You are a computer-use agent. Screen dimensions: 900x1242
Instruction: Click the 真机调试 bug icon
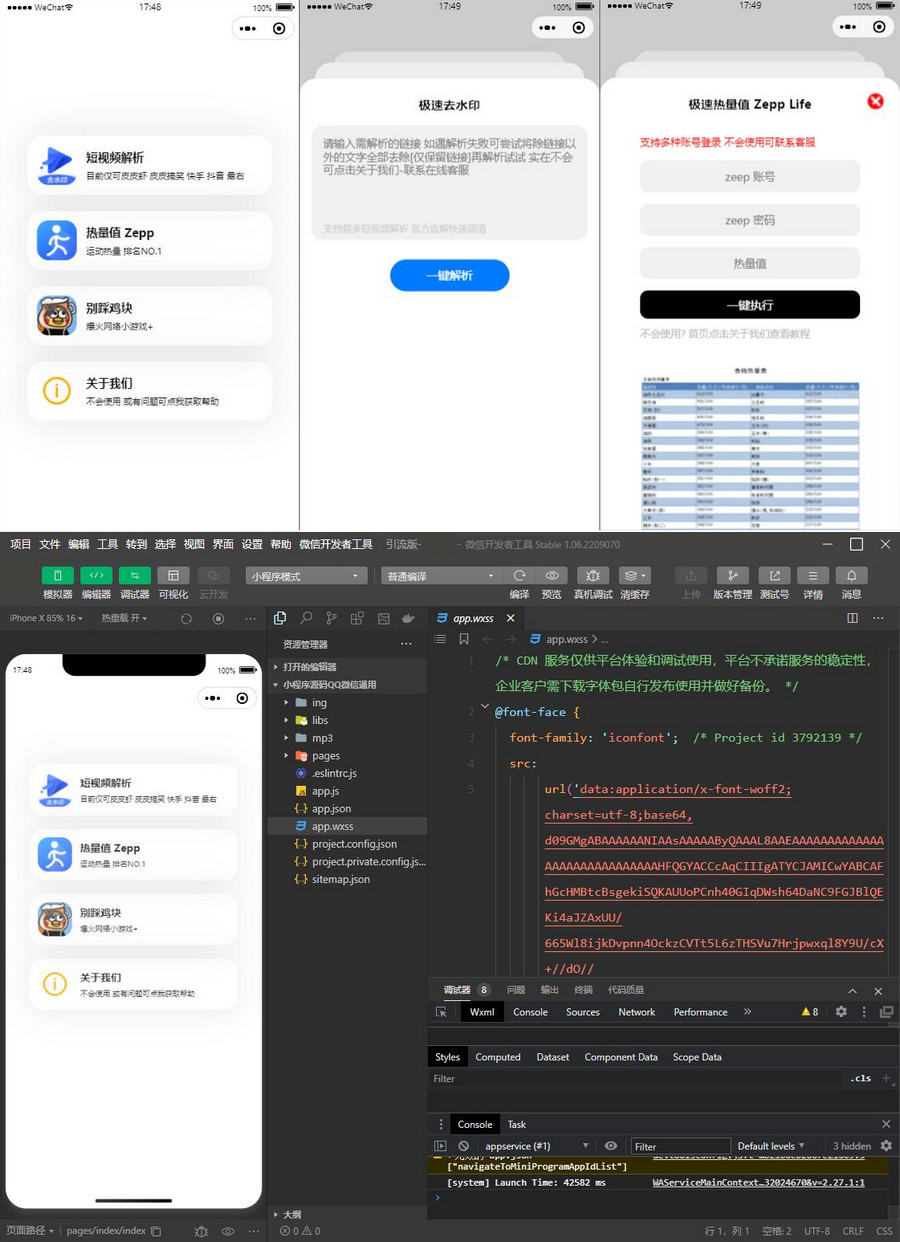593,575
